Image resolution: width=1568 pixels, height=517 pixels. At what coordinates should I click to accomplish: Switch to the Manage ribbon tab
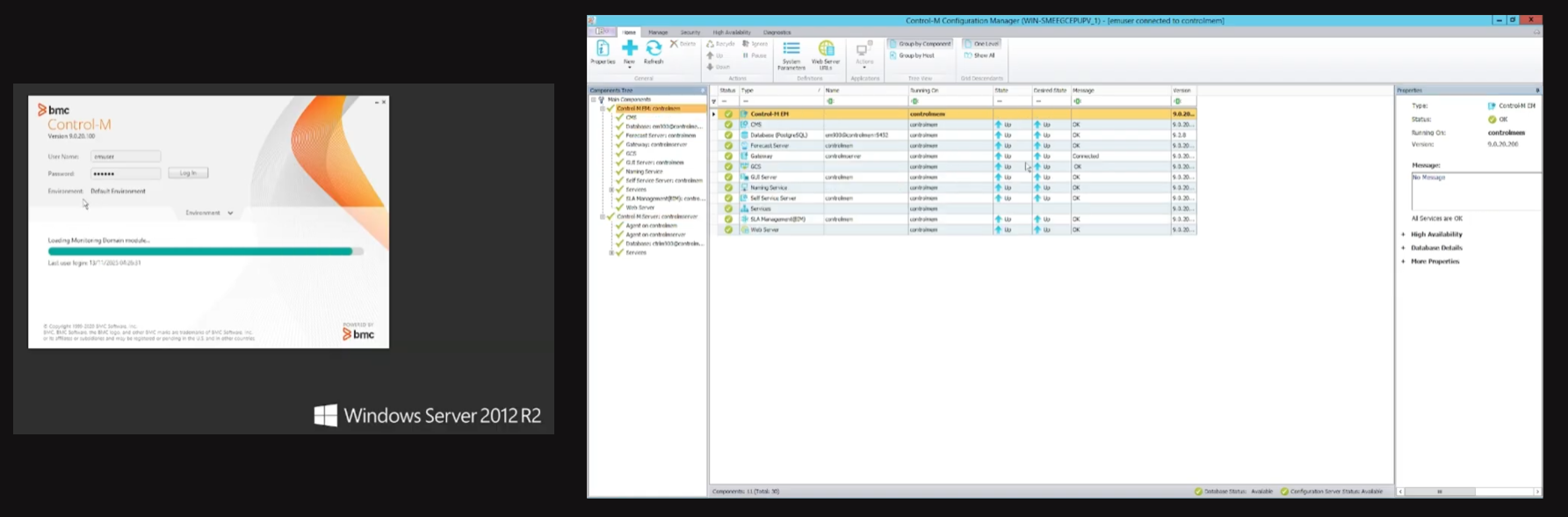(x=658, y=32)
